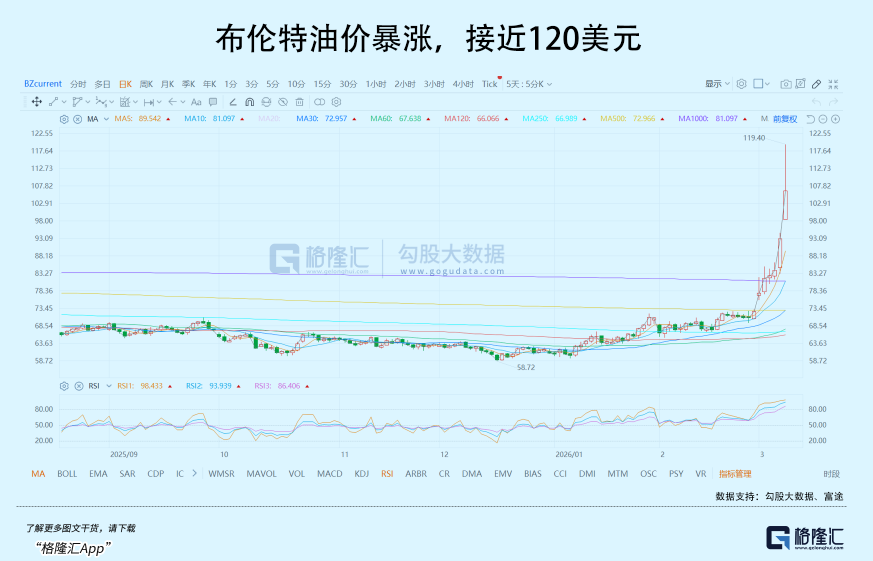
Task: Take a chart screenshot with camera icon
Action: [786, 84]
